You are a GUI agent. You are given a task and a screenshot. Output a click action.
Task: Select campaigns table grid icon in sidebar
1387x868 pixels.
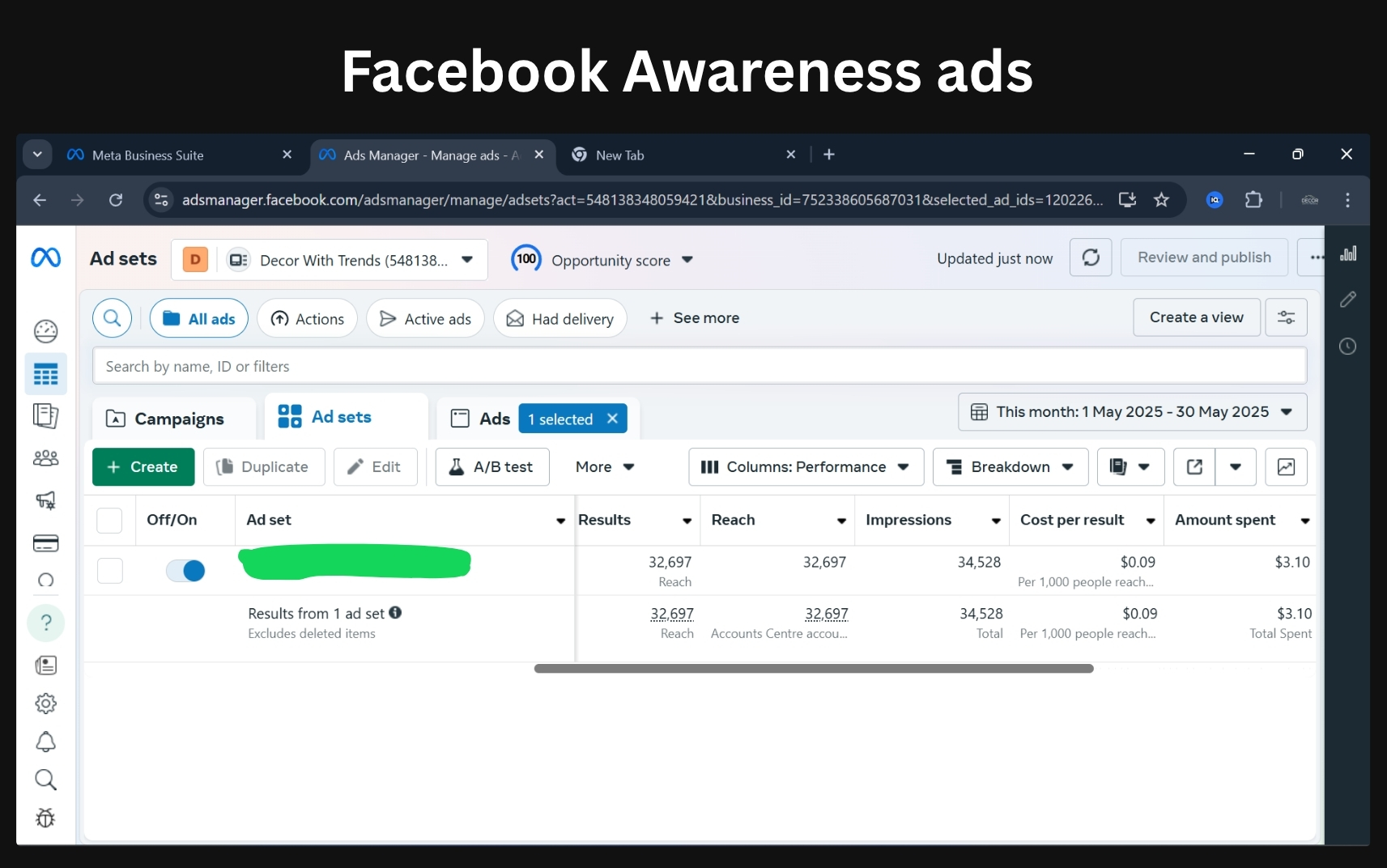tap(46, 374)
